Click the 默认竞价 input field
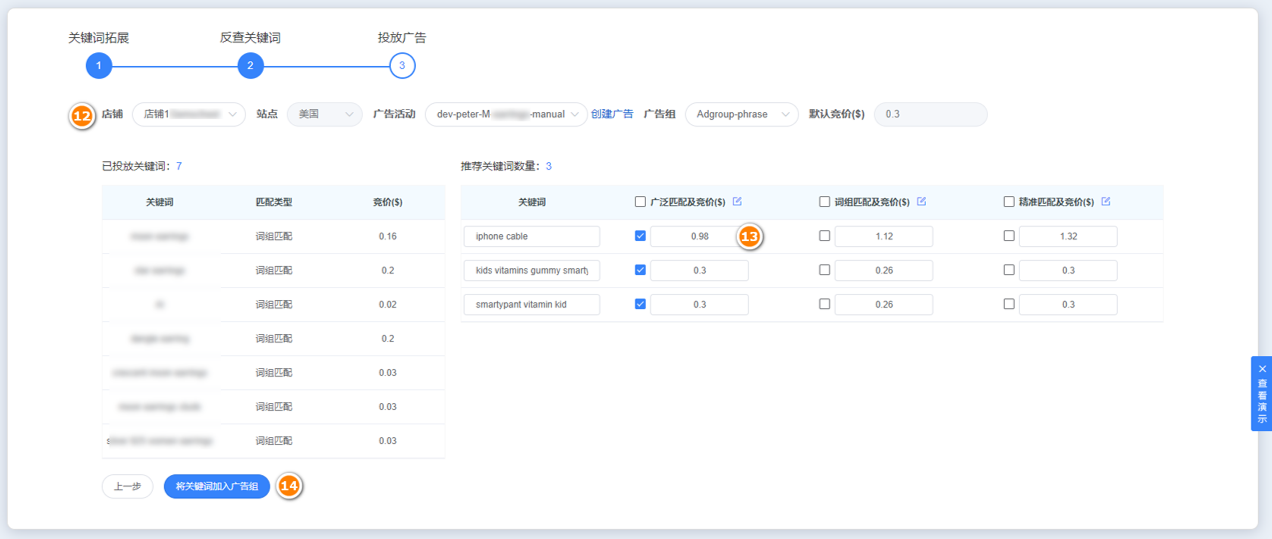Viewport: 1272px width, 539px height. coord(930,114)
